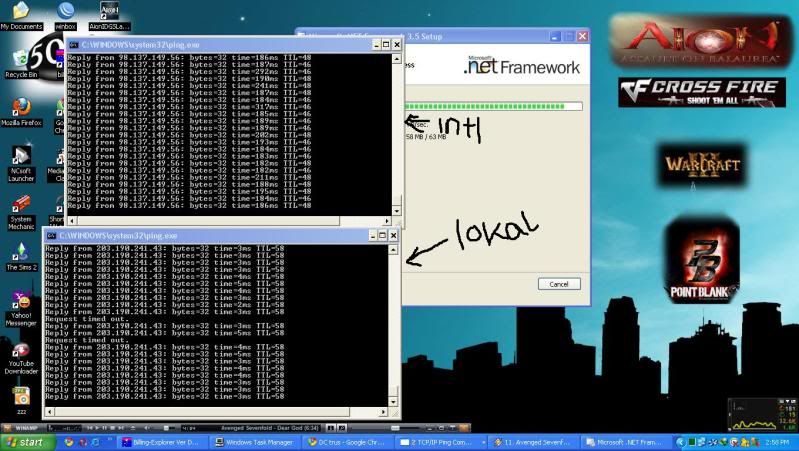Switch to the Google Chrome taskbar button
This screenshot has width=799, height=451.
click(347, 442)
